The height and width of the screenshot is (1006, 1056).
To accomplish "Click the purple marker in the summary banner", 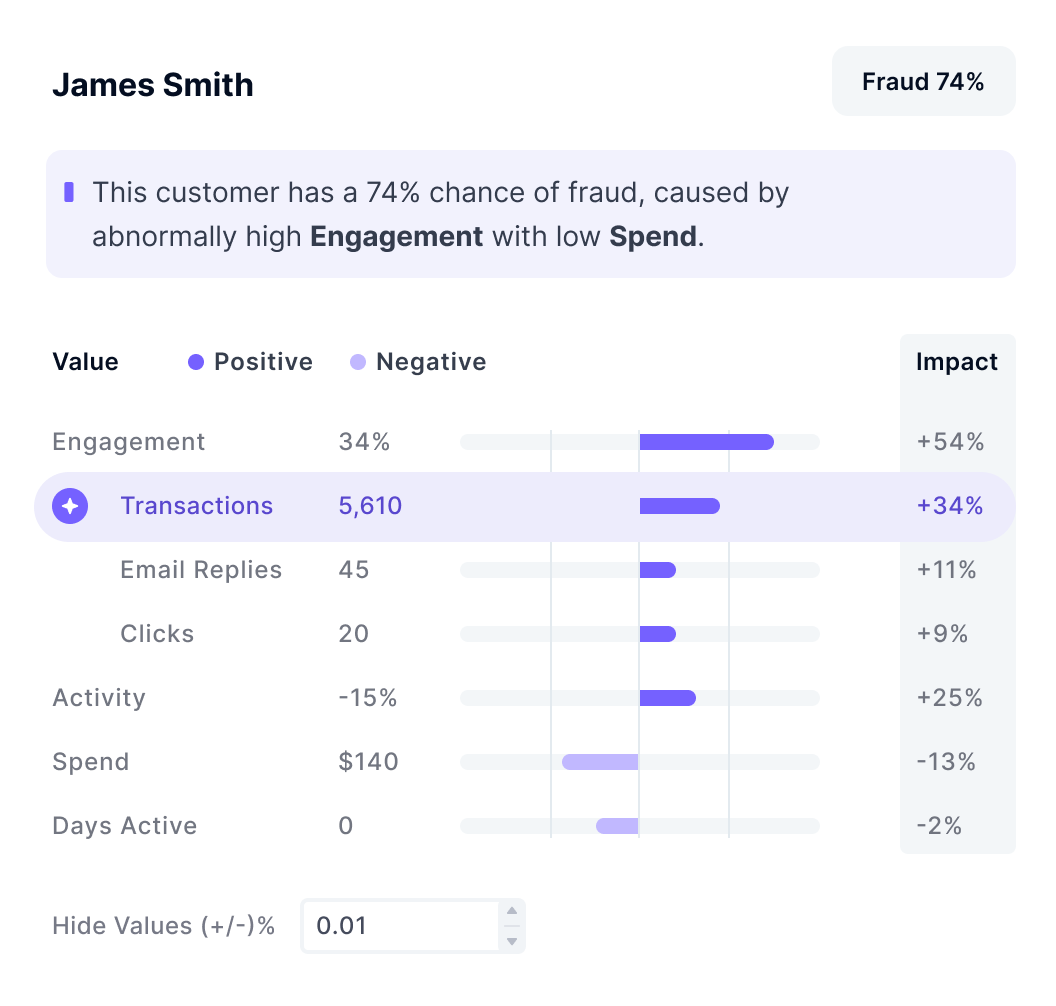I will pos(69,191).
